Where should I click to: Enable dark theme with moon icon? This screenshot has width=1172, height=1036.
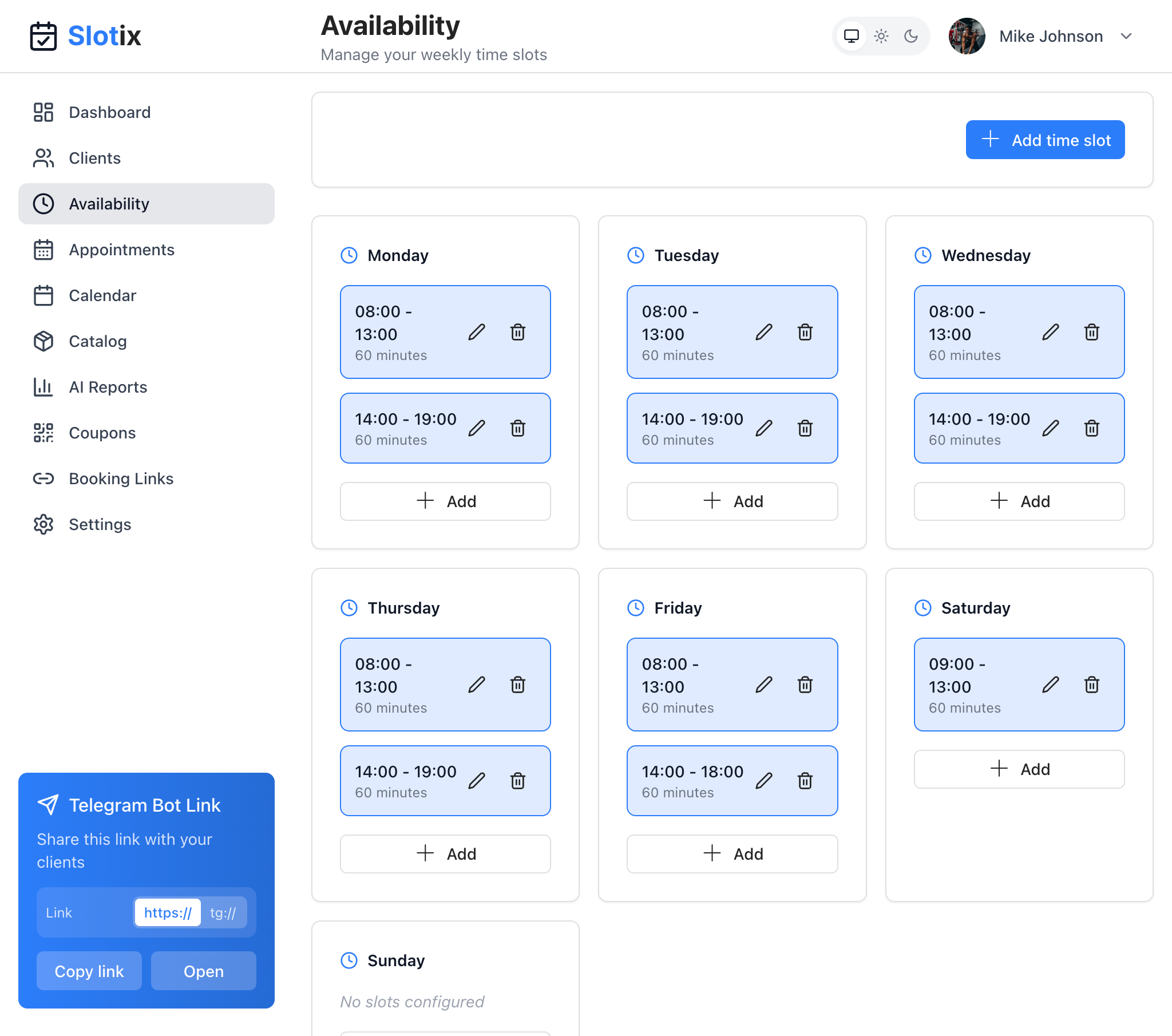[910, 36]
